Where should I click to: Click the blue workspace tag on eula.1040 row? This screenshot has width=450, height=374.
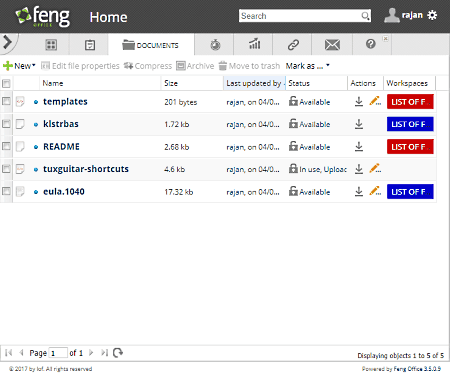point(410,192)
